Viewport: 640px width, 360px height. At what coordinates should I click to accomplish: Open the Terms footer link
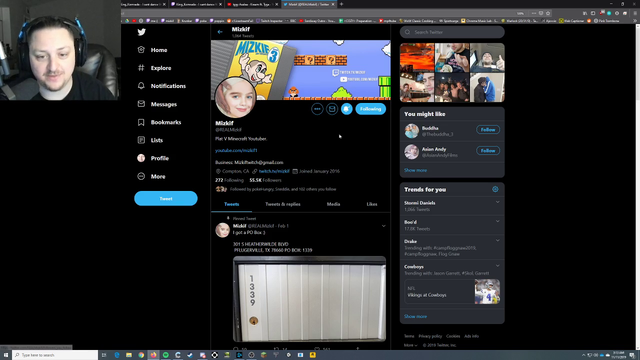pyautogui.click(x=409, y=336)
